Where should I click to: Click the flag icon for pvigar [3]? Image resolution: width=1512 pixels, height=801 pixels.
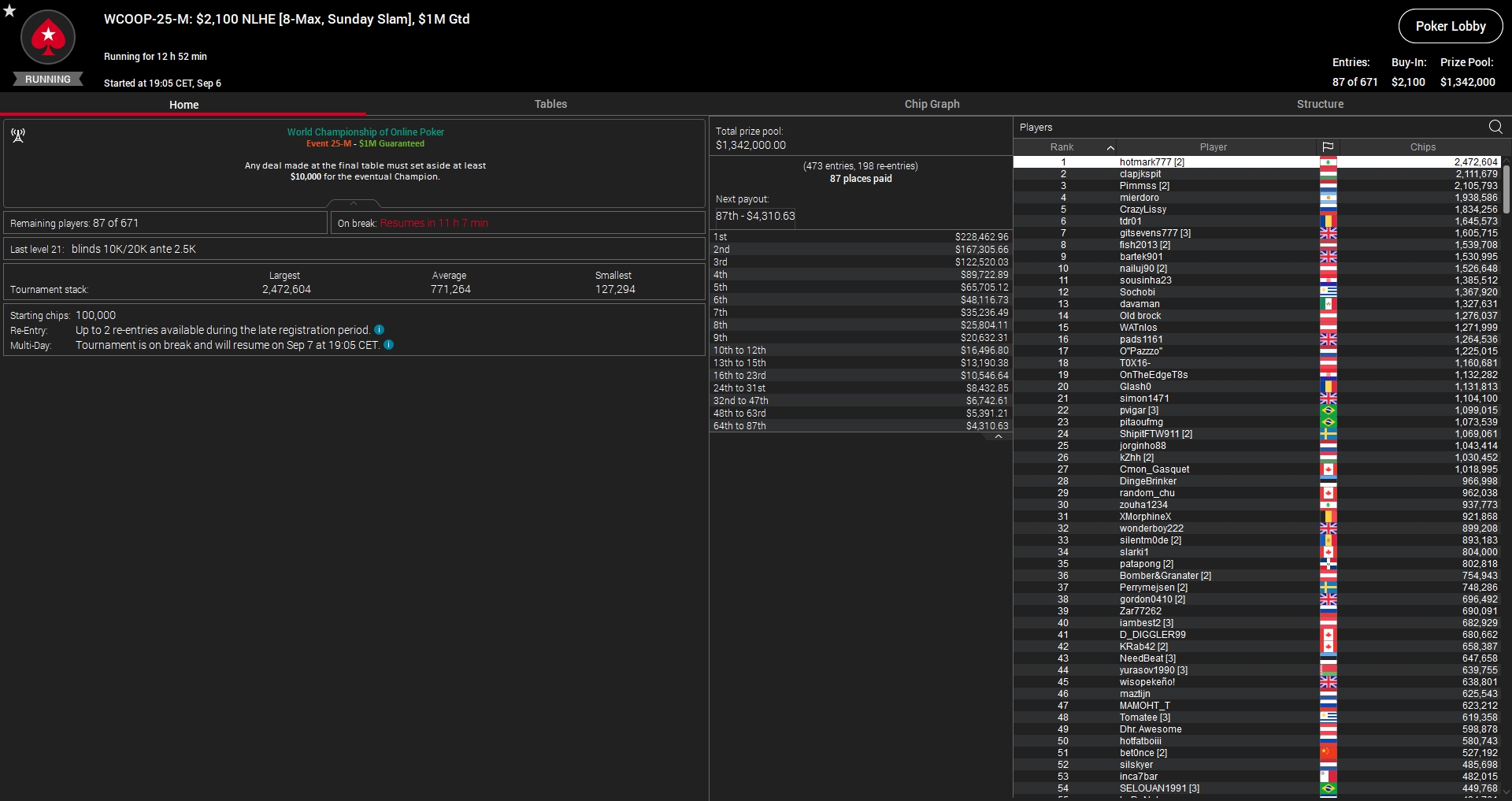1329,410
